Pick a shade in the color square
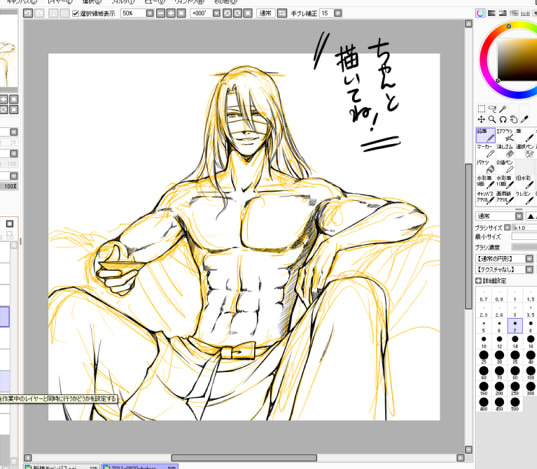This screenshot has height=469, width=537. click(x=517, y=60)
